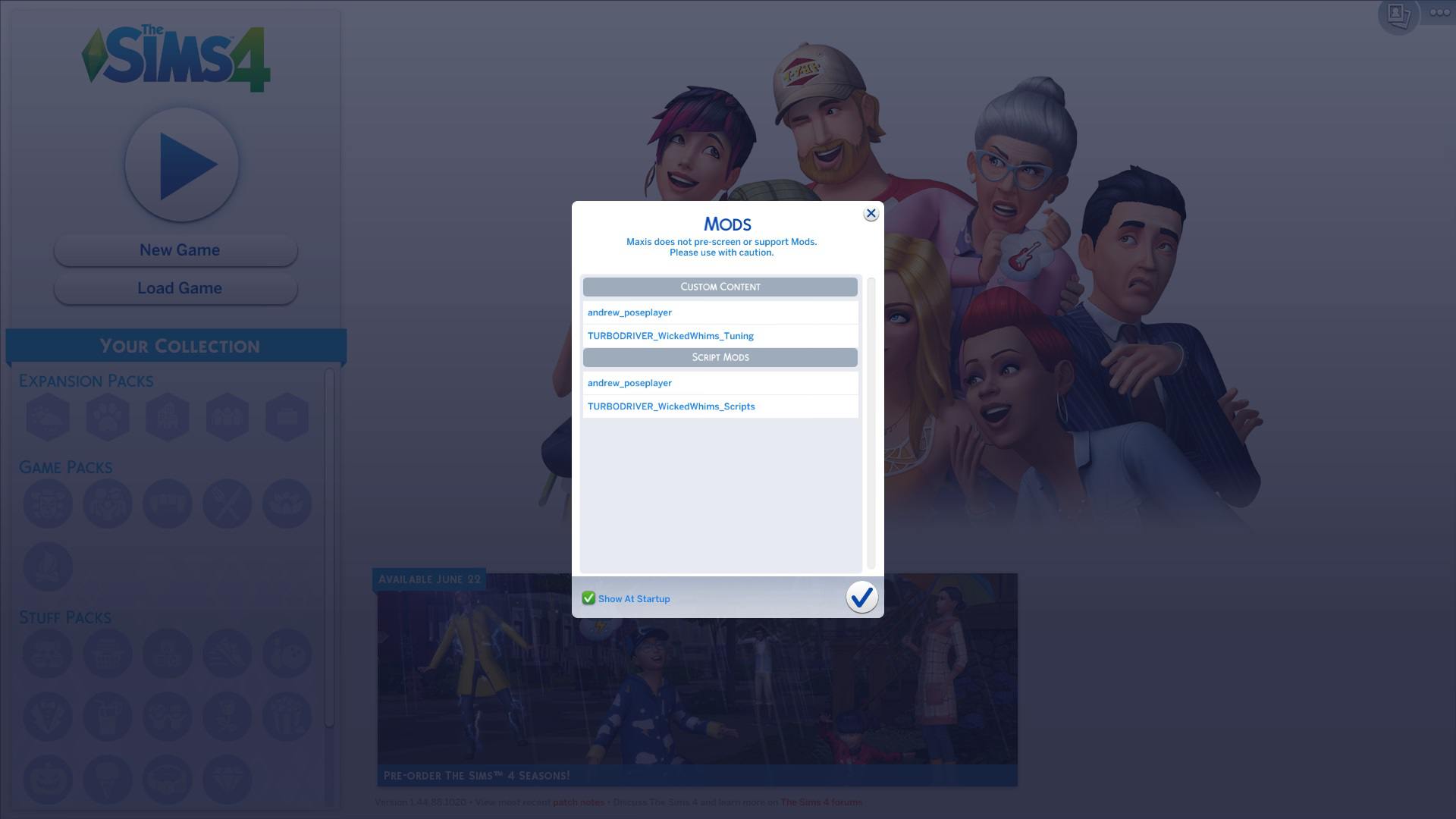
Task: Click the Available June 22 label
Action: point(429,579)
